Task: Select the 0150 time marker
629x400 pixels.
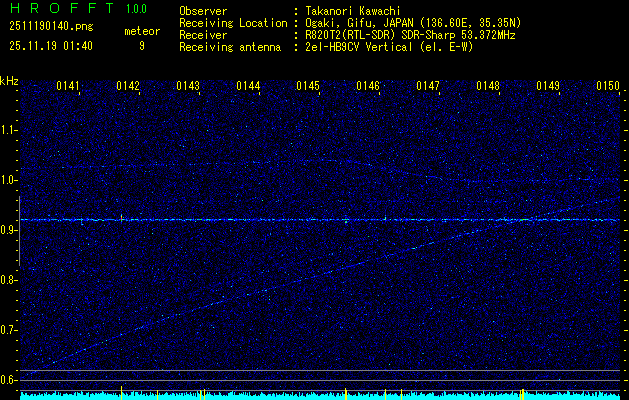Action: 608,87
